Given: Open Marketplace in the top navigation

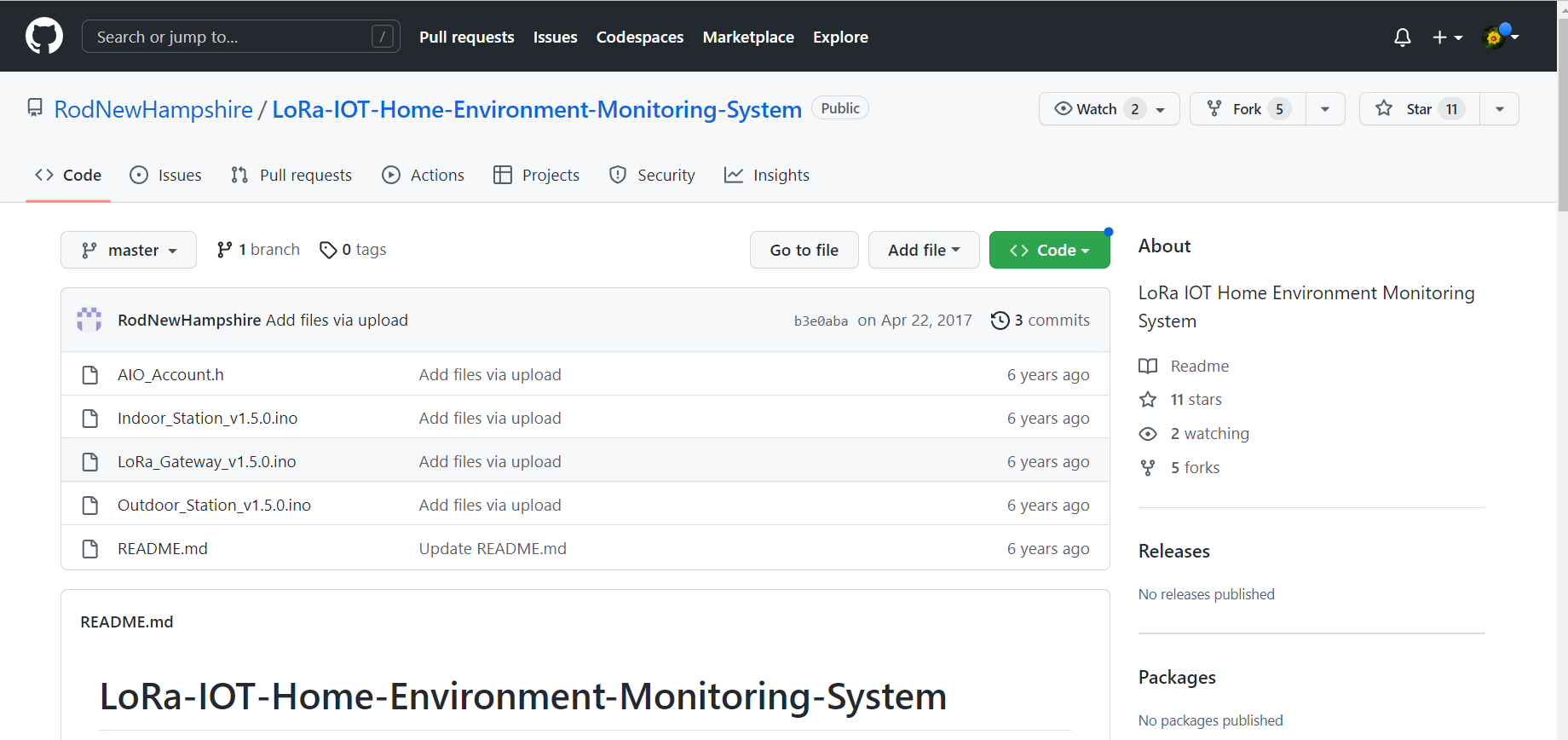Looking at the screenshot, I should (748, 38).
